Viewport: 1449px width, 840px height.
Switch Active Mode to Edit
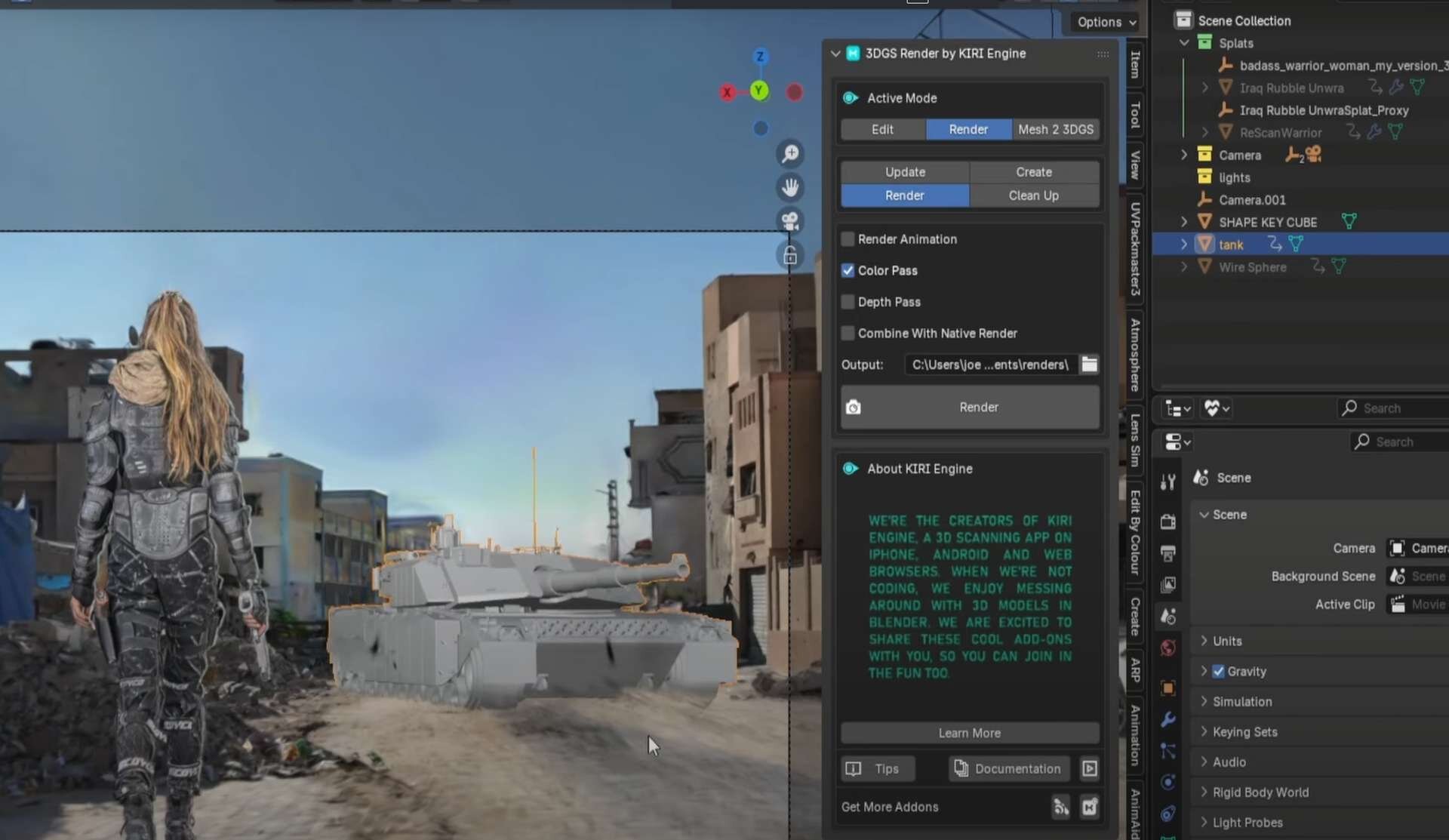882,129
